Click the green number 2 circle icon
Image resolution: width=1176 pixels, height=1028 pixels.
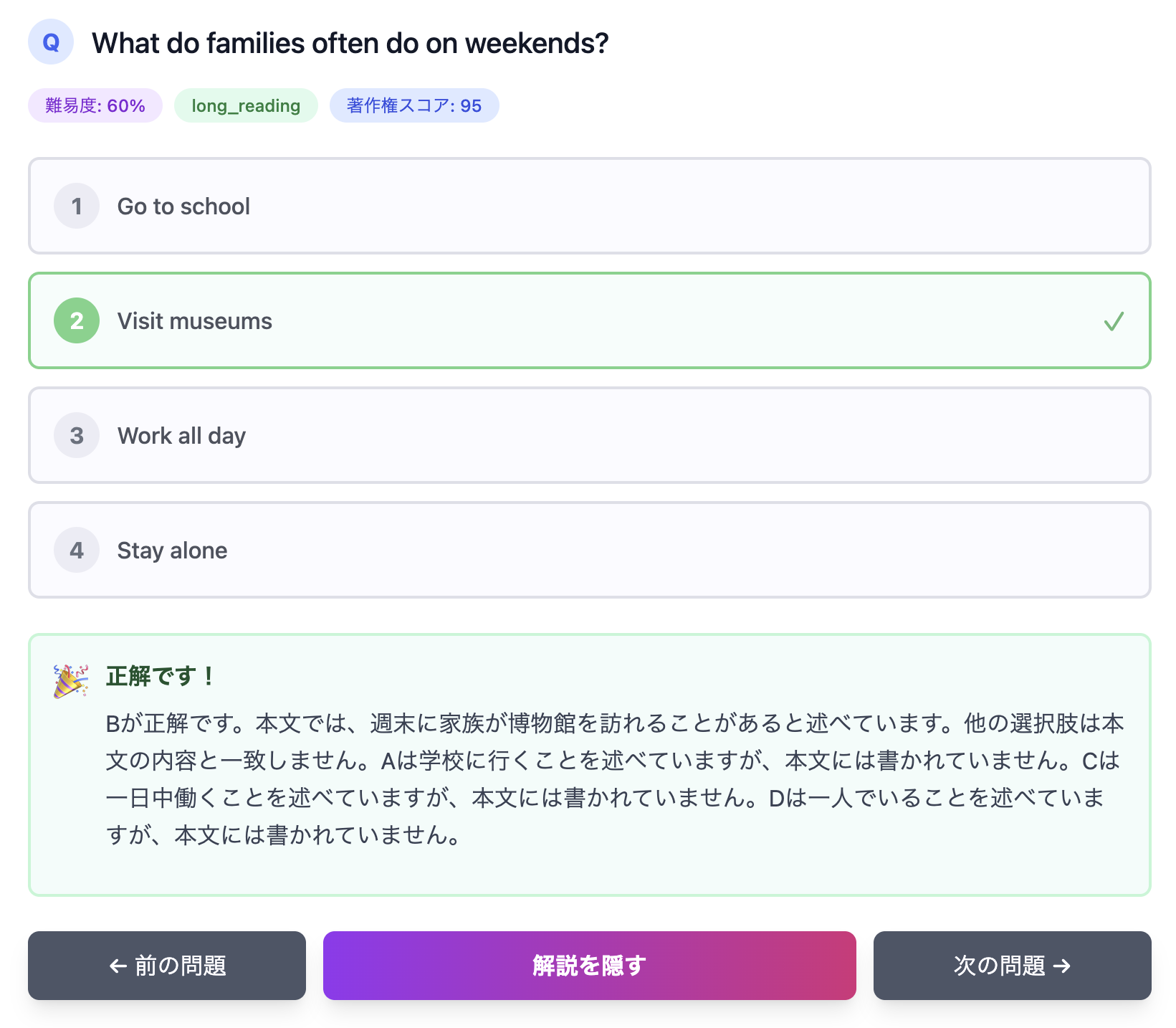[x=76, y=320]
